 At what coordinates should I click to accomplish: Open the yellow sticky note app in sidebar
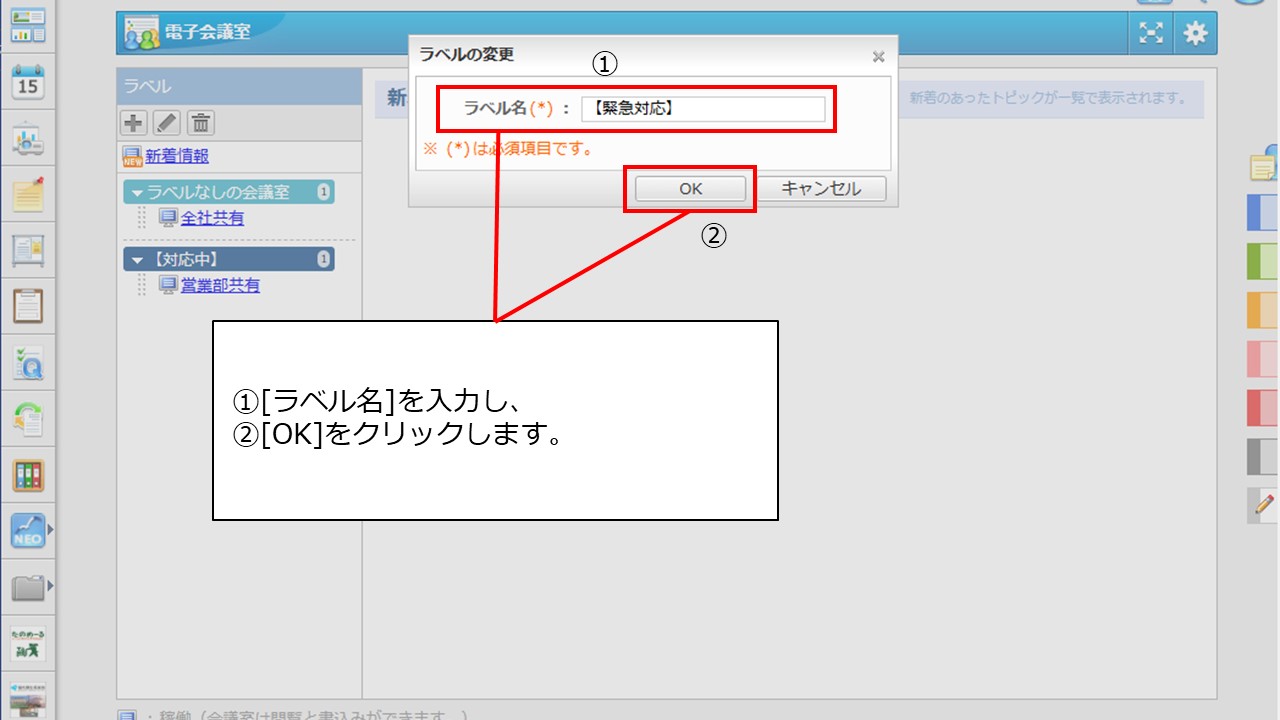click(x=28, y=194)
